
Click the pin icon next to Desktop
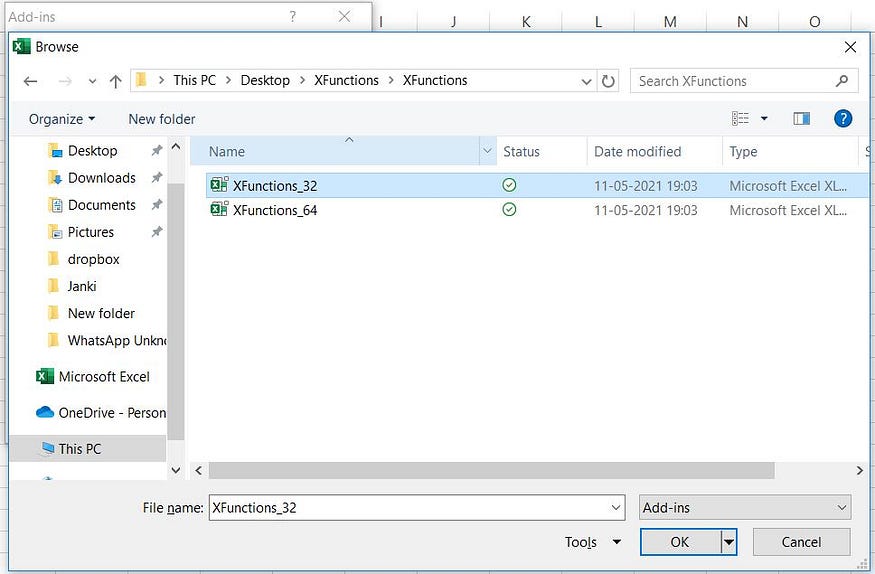pos(157,151)
